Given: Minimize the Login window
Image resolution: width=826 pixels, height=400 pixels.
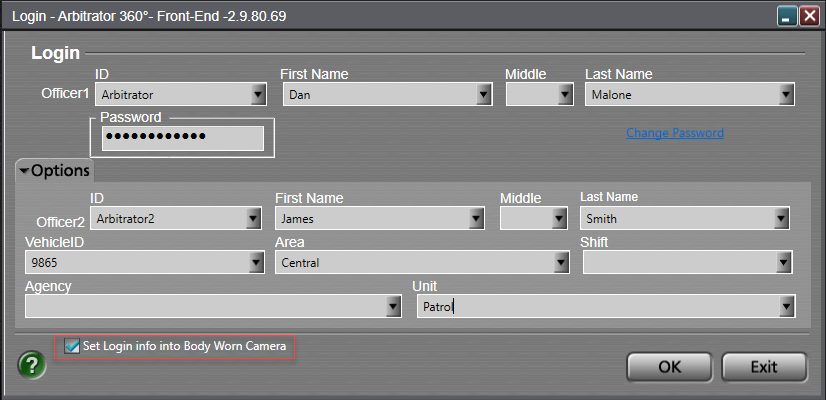Looking at the screenshot, I should coord(788,17).
